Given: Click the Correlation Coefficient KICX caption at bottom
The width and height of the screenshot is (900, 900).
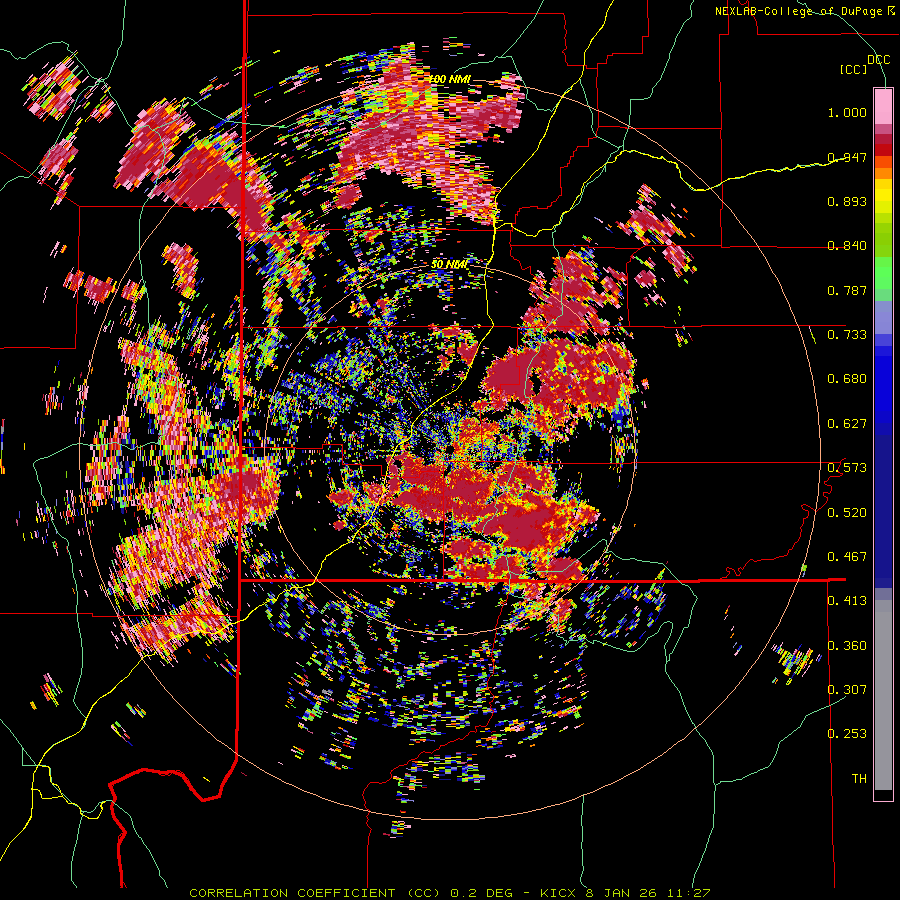Looking at the screenshot, I should pos(449,893).
